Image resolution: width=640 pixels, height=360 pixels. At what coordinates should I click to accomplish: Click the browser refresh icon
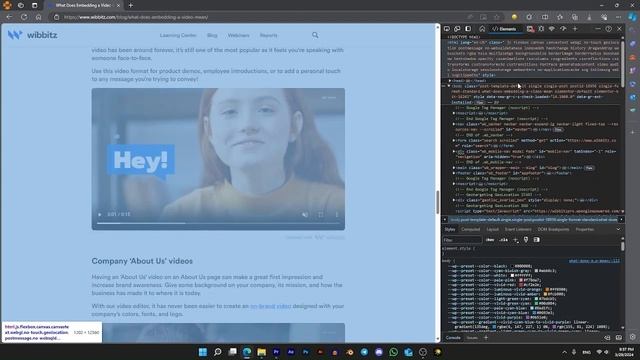(24, 17)
